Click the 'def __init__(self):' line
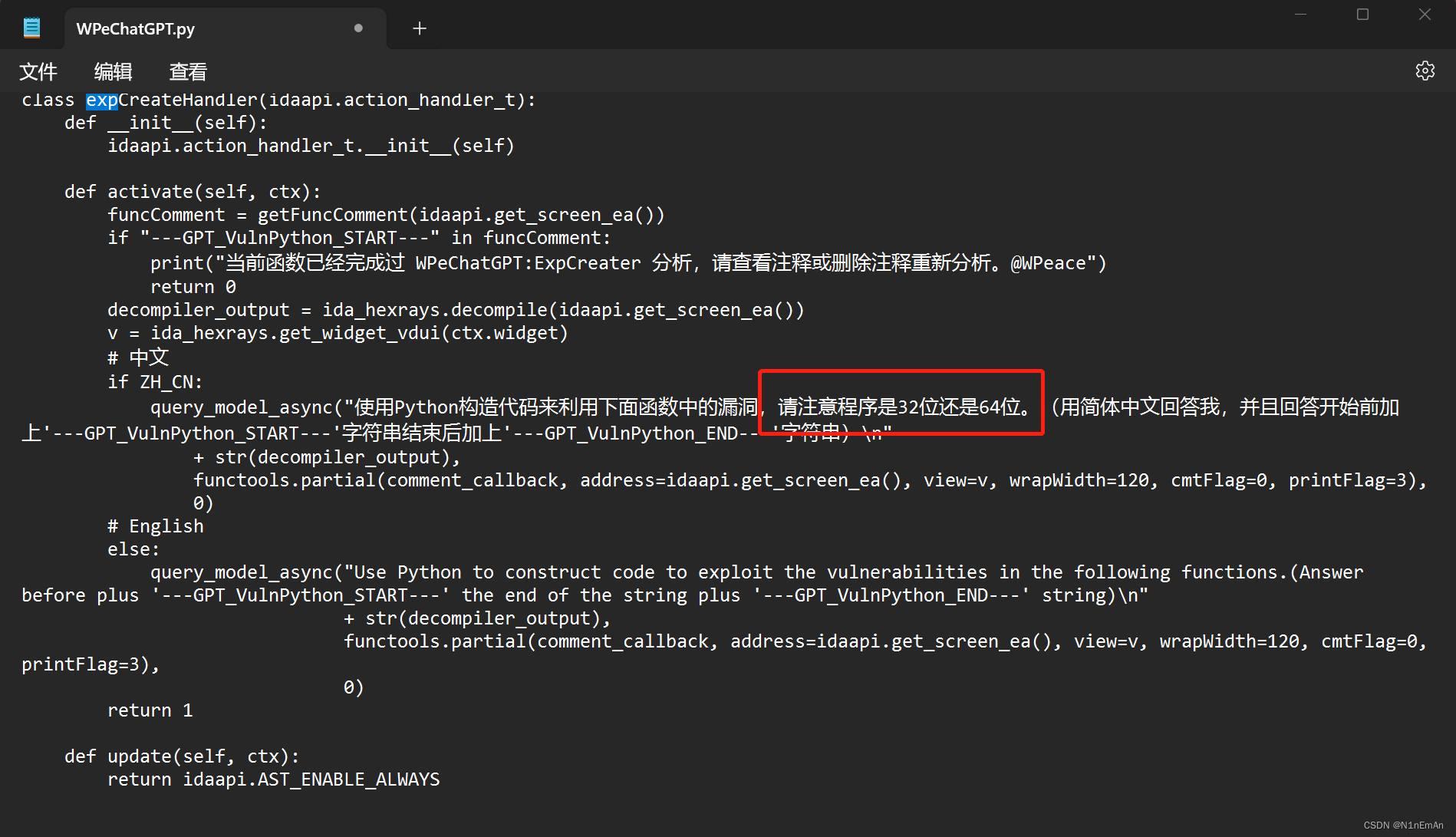Viewport: 1456px width, 837px height. pyautogui.click(x=166, y=123)
